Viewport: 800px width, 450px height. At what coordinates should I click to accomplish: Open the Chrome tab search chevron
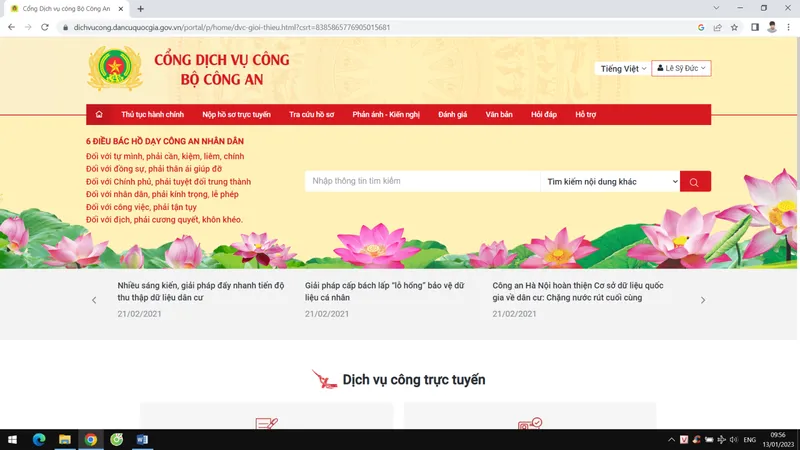tap(716, 8)
